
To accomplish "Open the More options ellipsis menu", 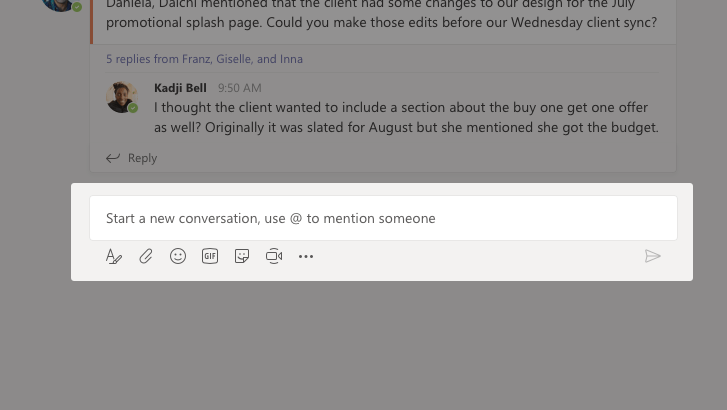I will 306,257.
